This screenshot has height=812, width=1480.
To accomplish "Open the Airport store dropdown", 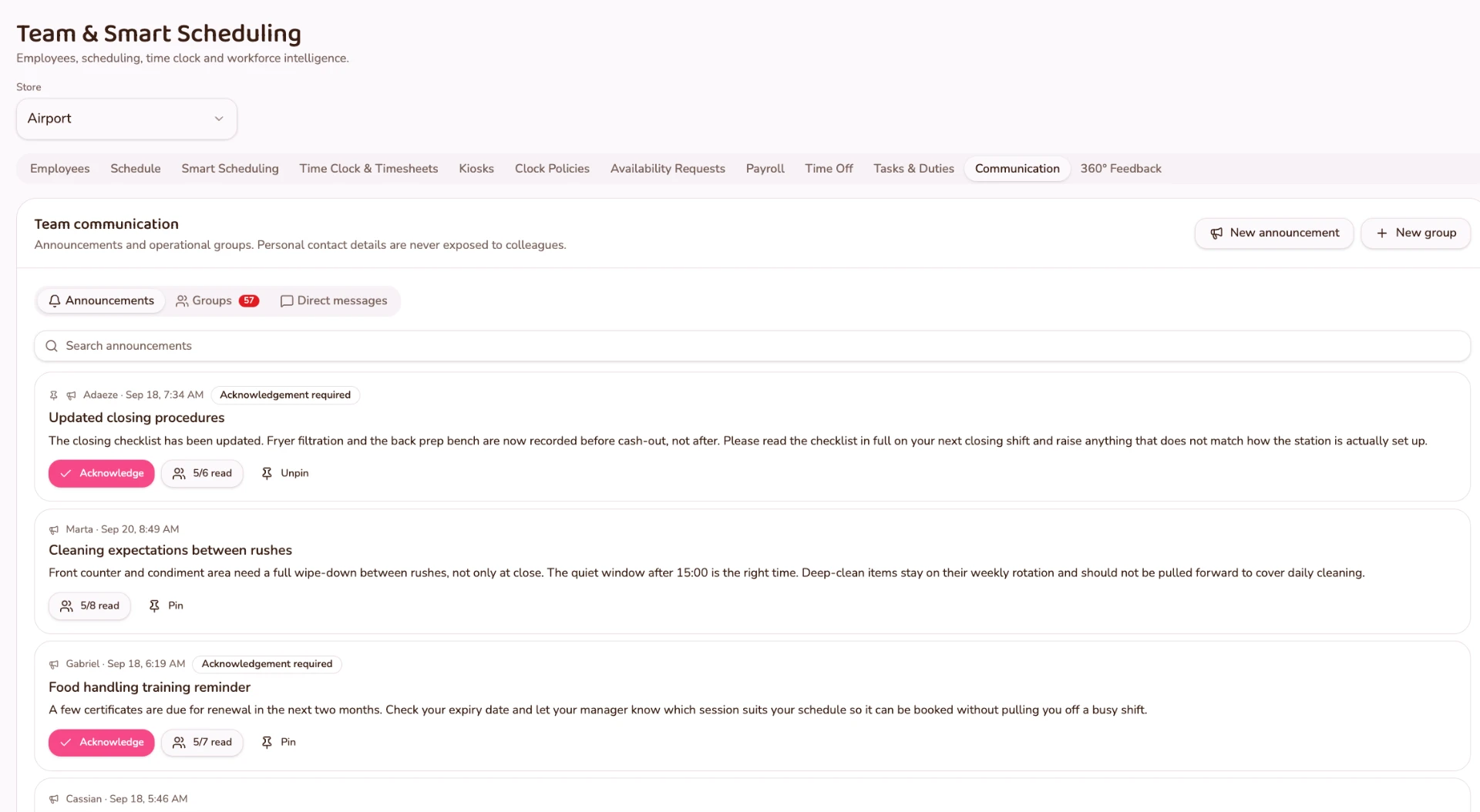I will 126,119.
